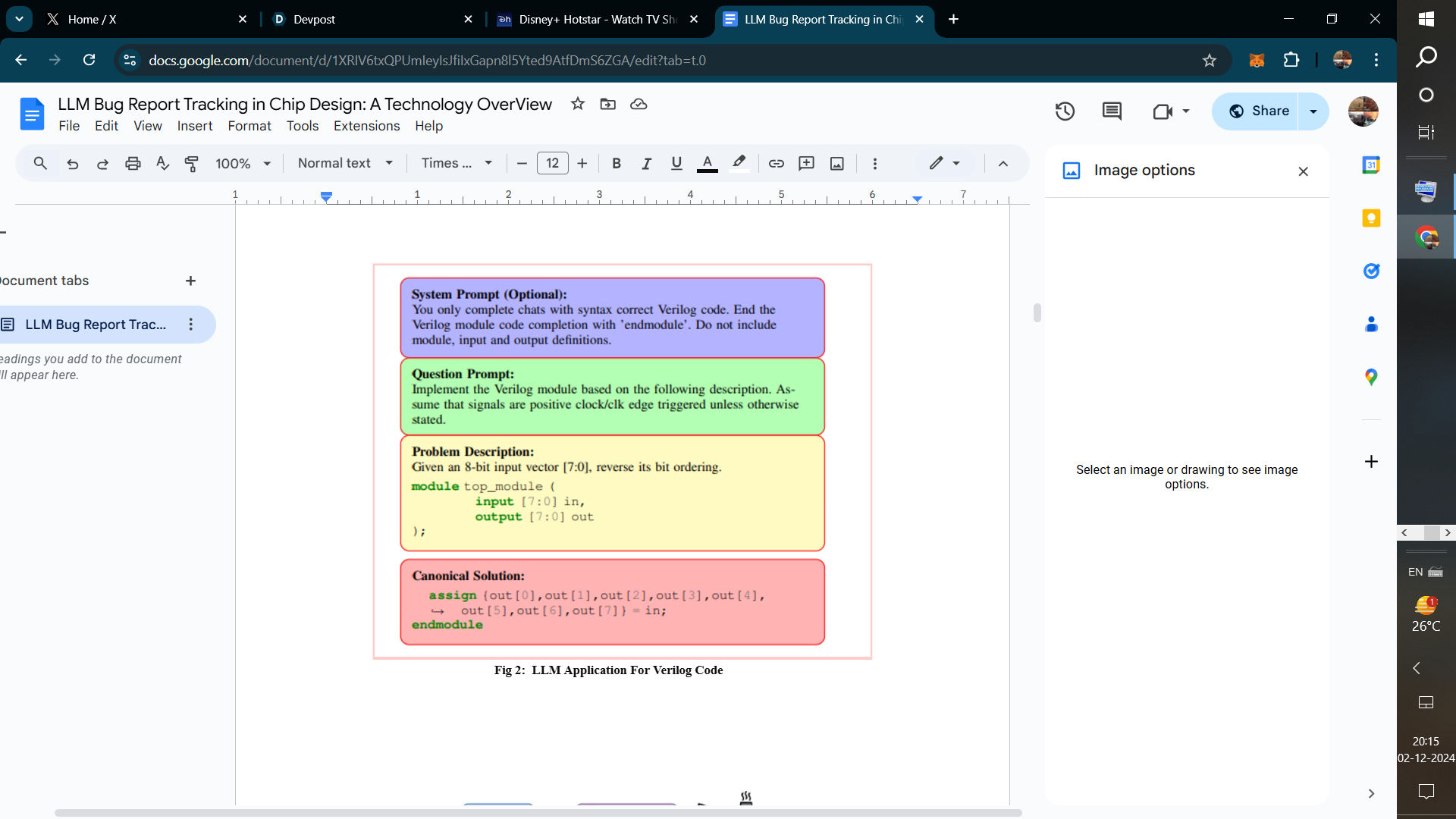Open the Normal text style dropdown
The width and height of the screenshot is (1456, 819).
point(345,163)
